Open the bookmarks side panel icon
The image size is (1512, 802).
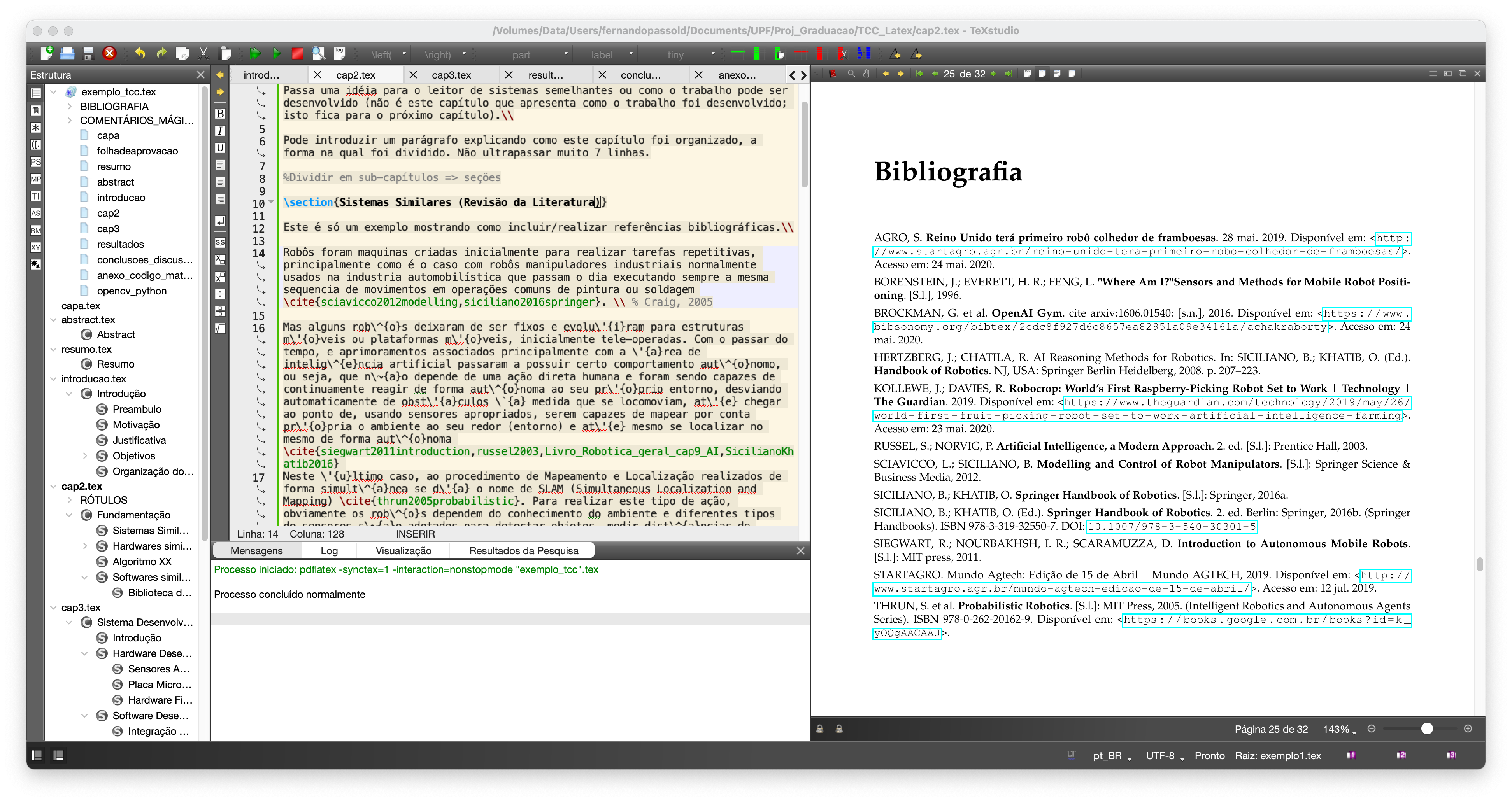[x=36, y=110]
